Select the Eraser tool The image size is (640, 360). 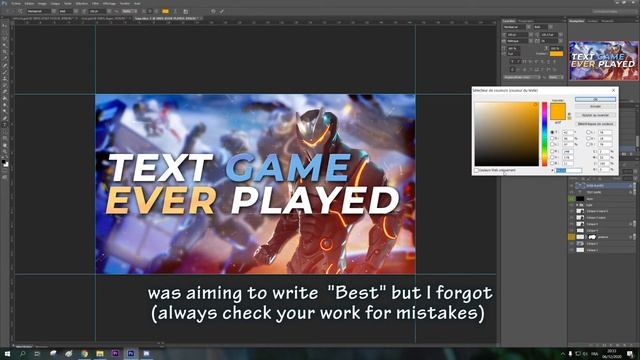(x=4, y=91)
